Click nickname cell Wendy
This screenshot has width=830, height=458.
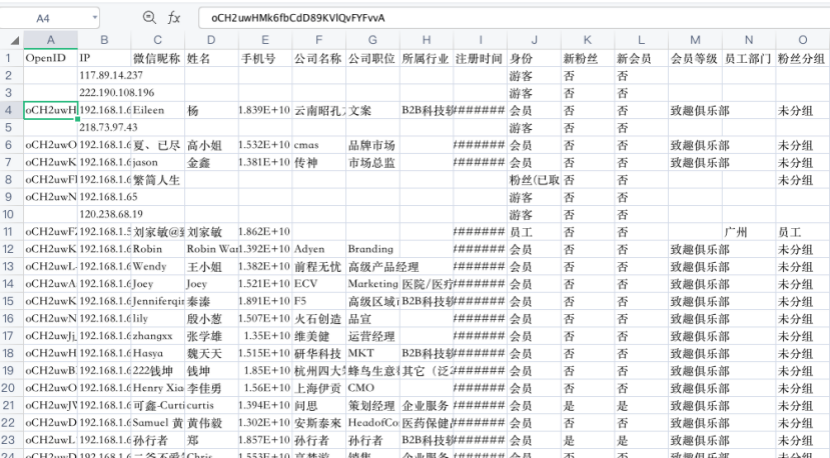(x=158, y=266)
